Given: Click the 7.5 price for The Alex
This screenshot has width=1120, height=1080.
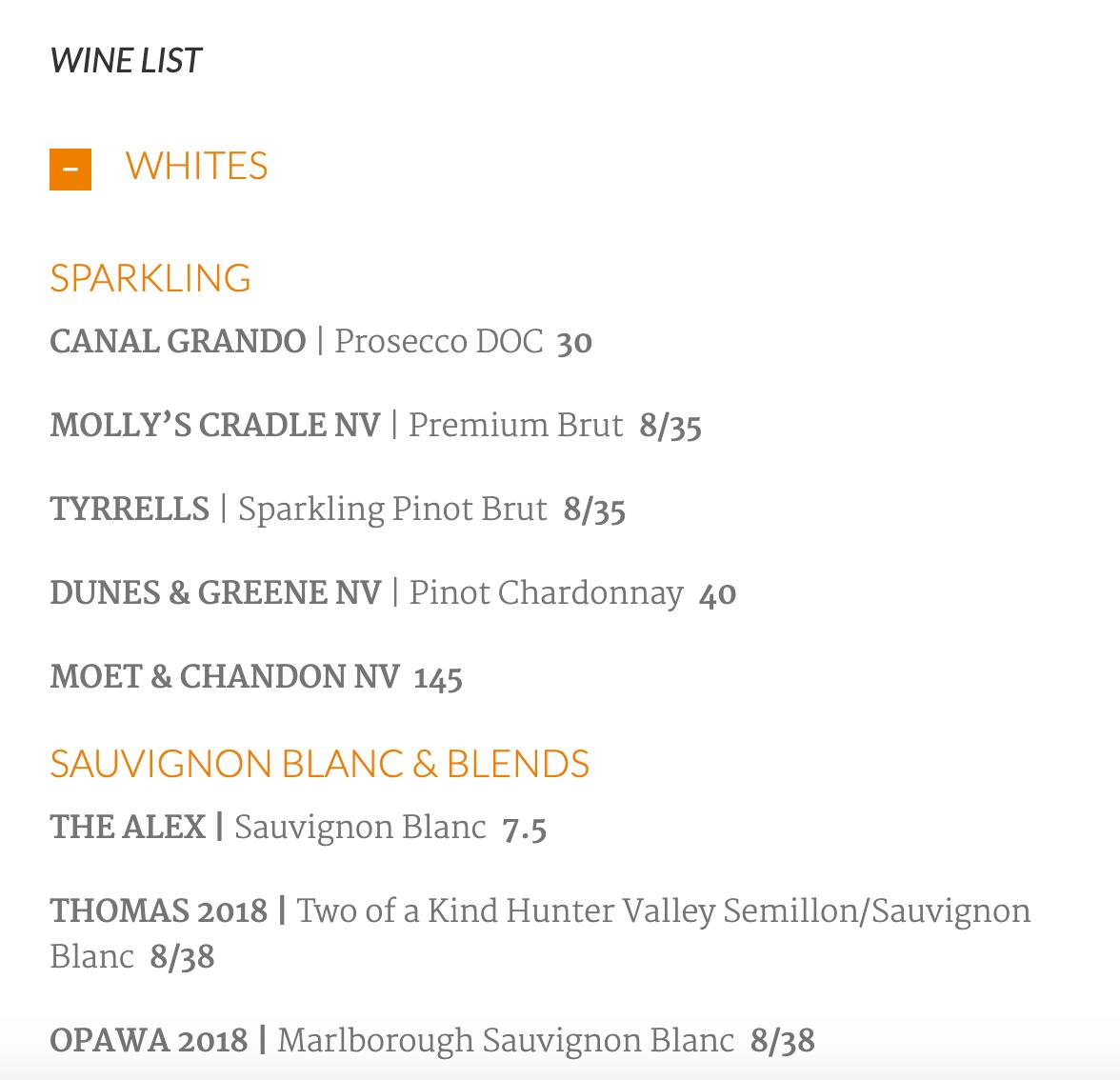Looking at the screenshot, I should point(525,830).
